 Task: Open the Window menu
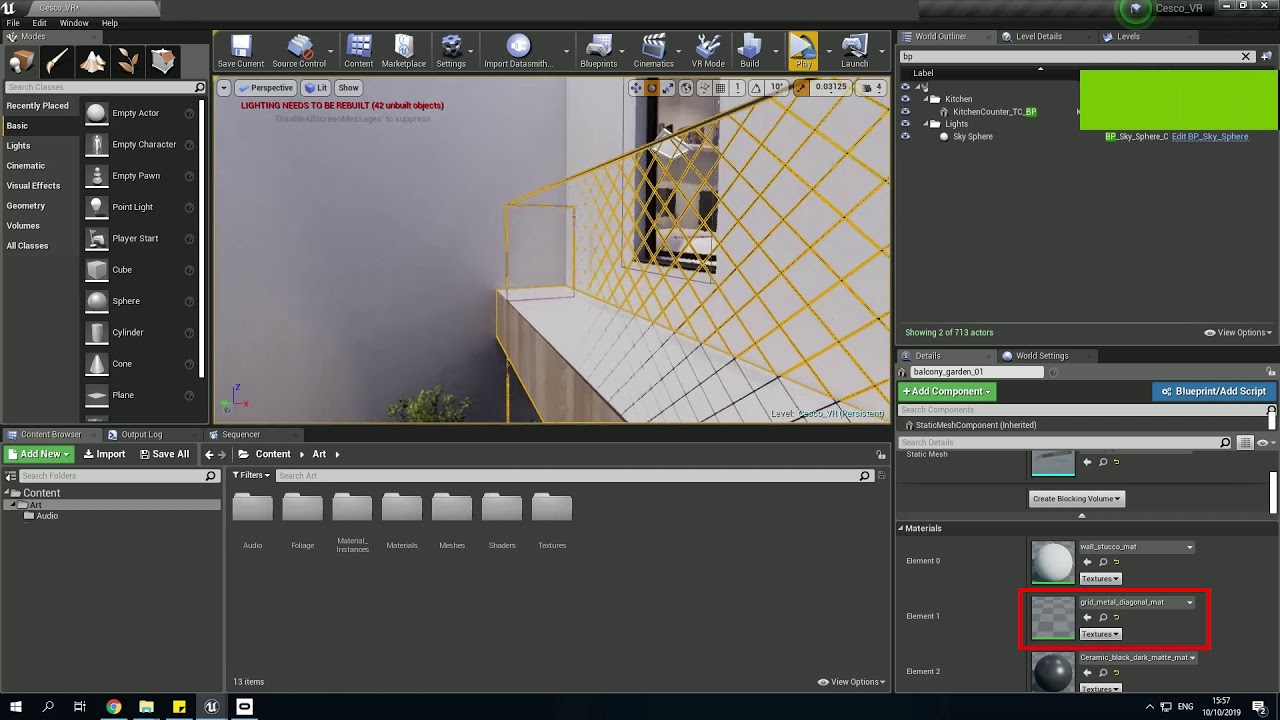pos(74,22)
